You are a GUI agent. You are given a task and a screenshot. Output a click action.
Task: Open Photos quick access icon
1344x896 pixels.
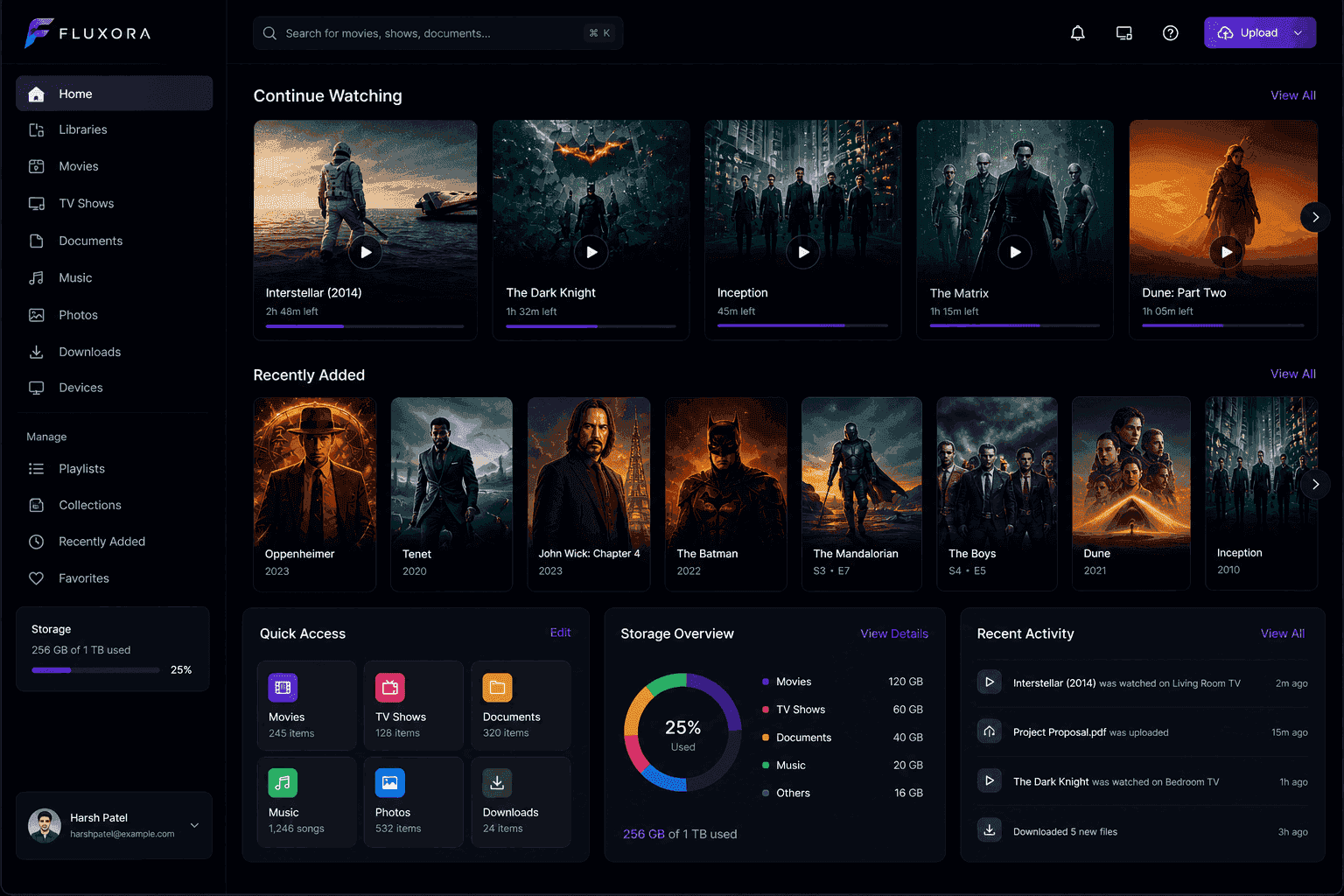point(390,783)
